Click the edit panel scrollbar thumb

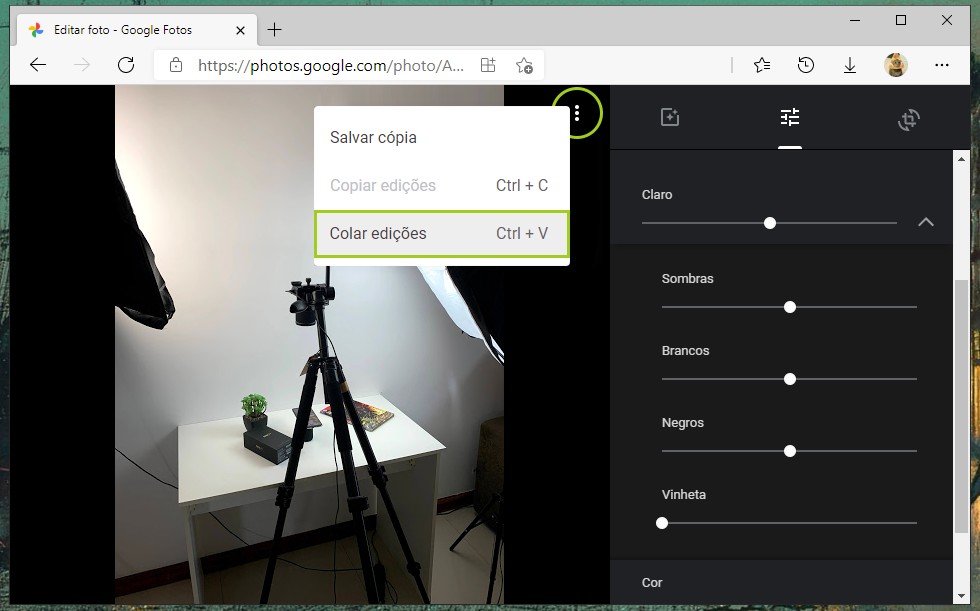point(961,406)
